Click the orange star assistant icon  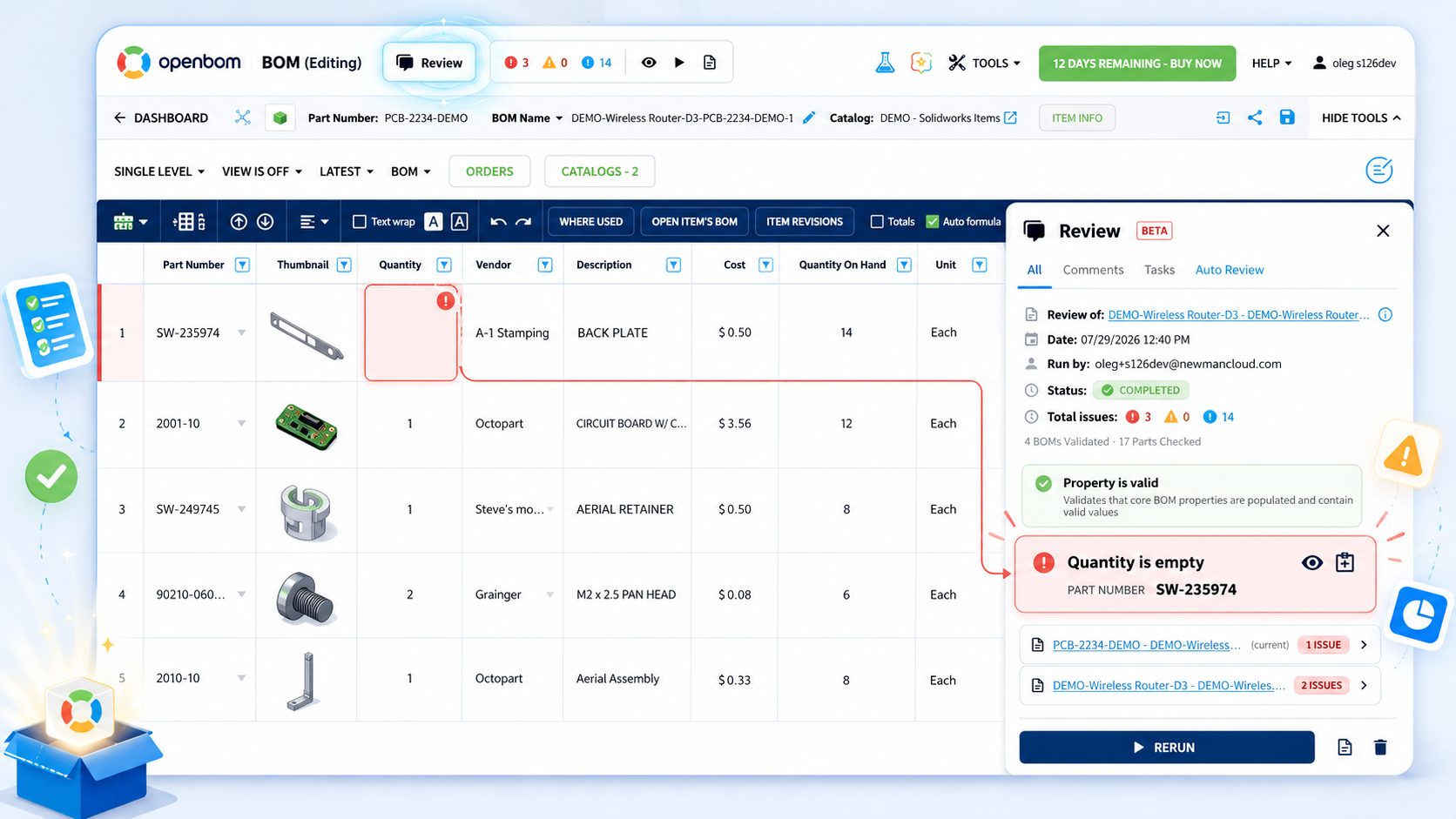pyautogui.click(x=920, y=63)
